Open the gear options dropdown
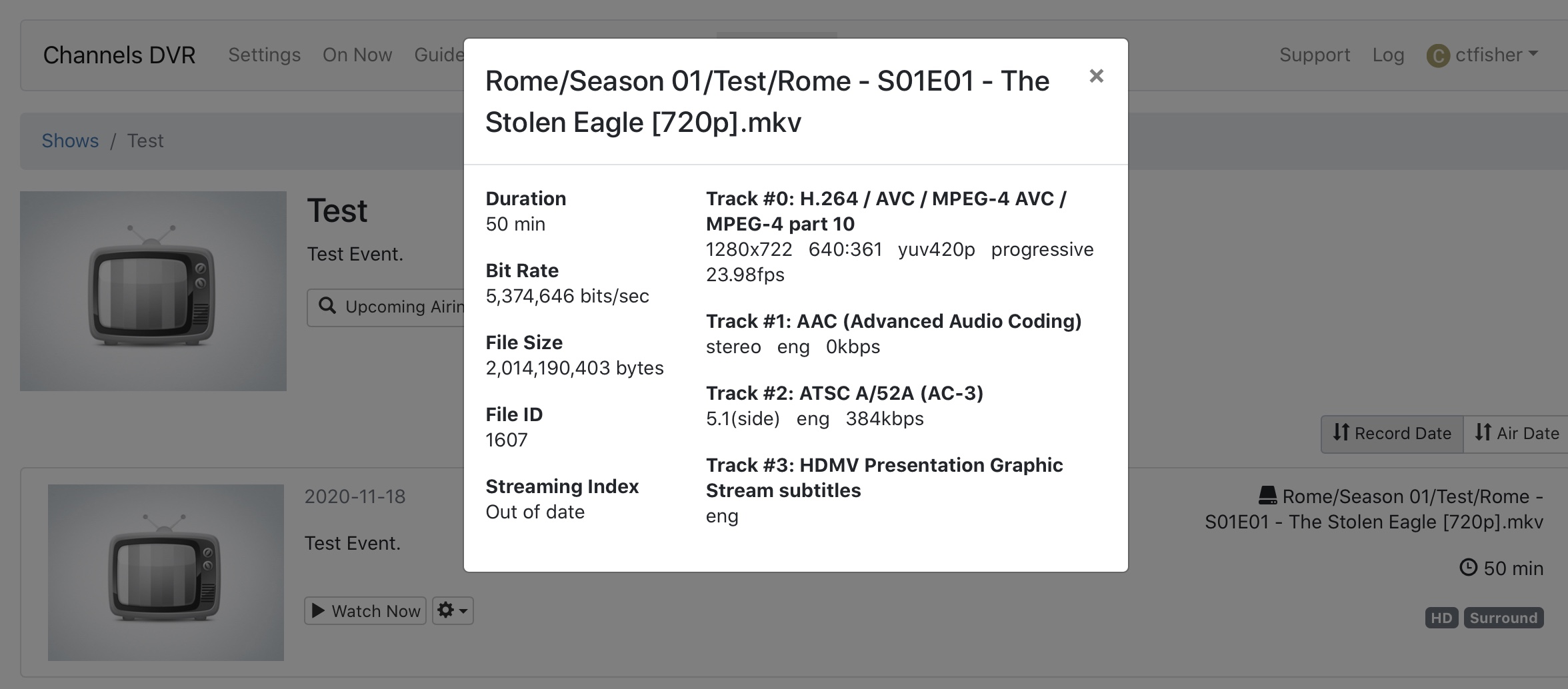 pos(453,610)
